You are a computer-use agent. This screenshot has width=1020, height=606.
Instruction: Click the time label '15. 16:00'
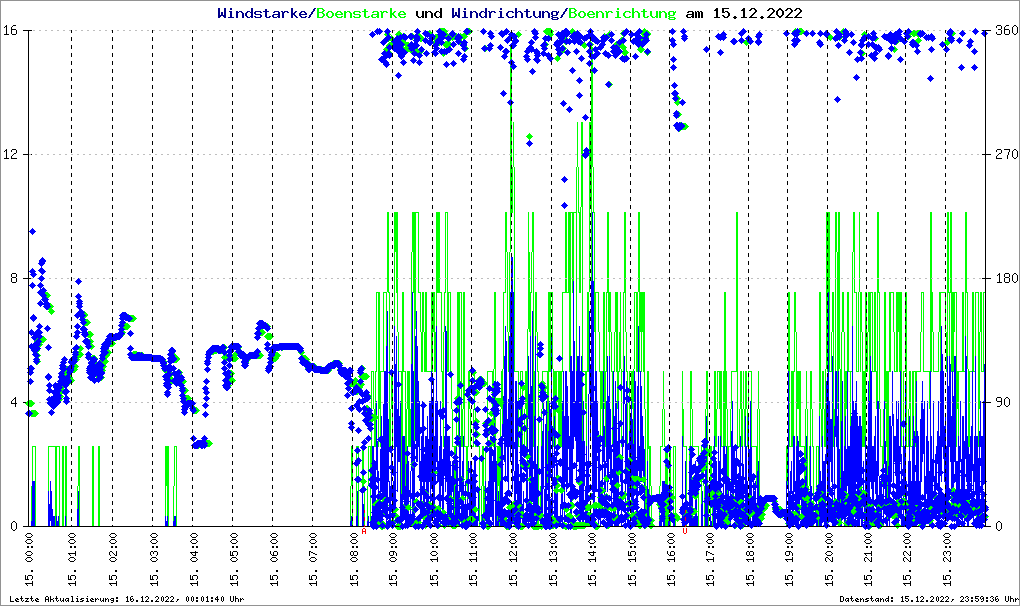click(x=671, y=559)
